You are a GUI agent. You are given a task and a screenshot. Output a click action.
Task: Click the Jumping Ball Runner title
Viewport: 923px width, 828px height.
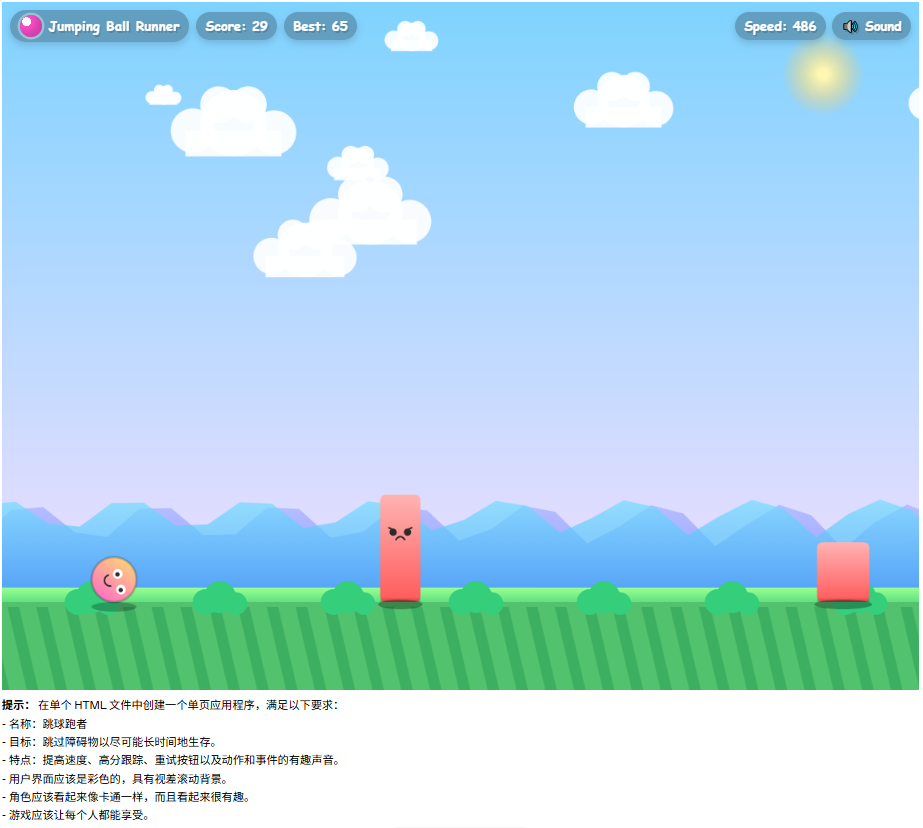(114, 26)
